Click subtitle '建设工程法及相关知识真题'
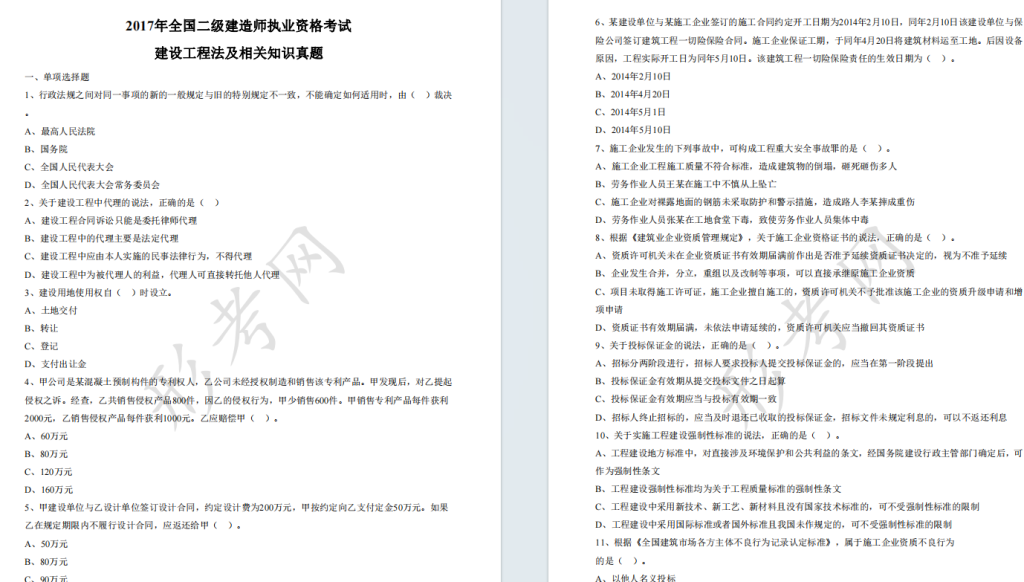The image size is (1024, 582). tap(238, 54)
